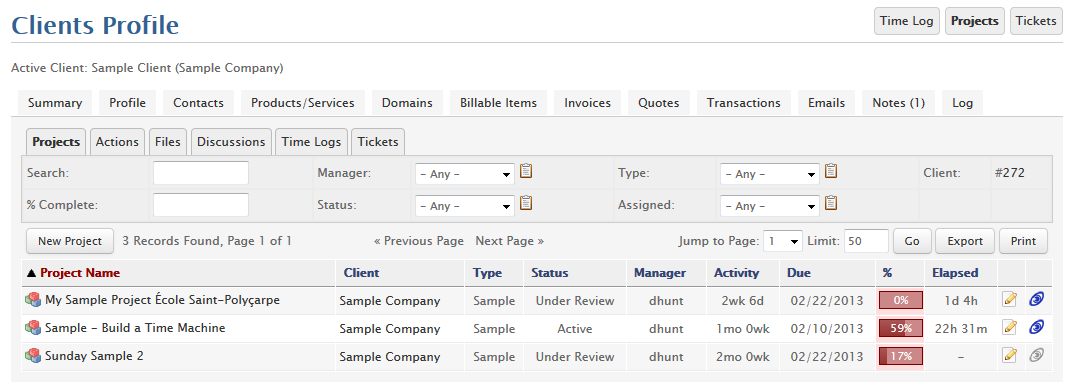Viewport: 1067px width, 390px height.
Task: Open the Type filter dropdown
Action: 770,174
